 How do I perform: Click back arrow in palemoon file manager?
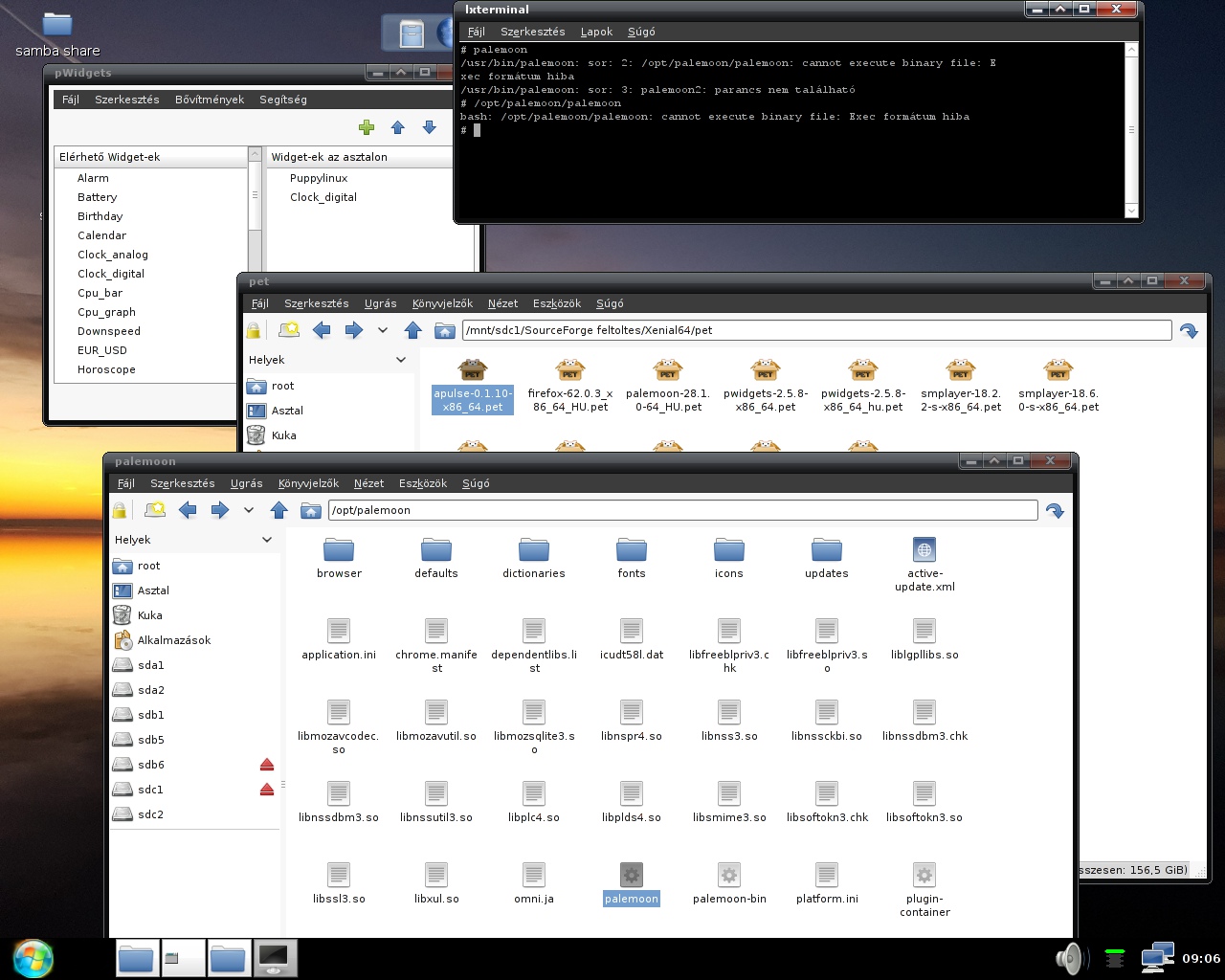(x=188, y=510)
